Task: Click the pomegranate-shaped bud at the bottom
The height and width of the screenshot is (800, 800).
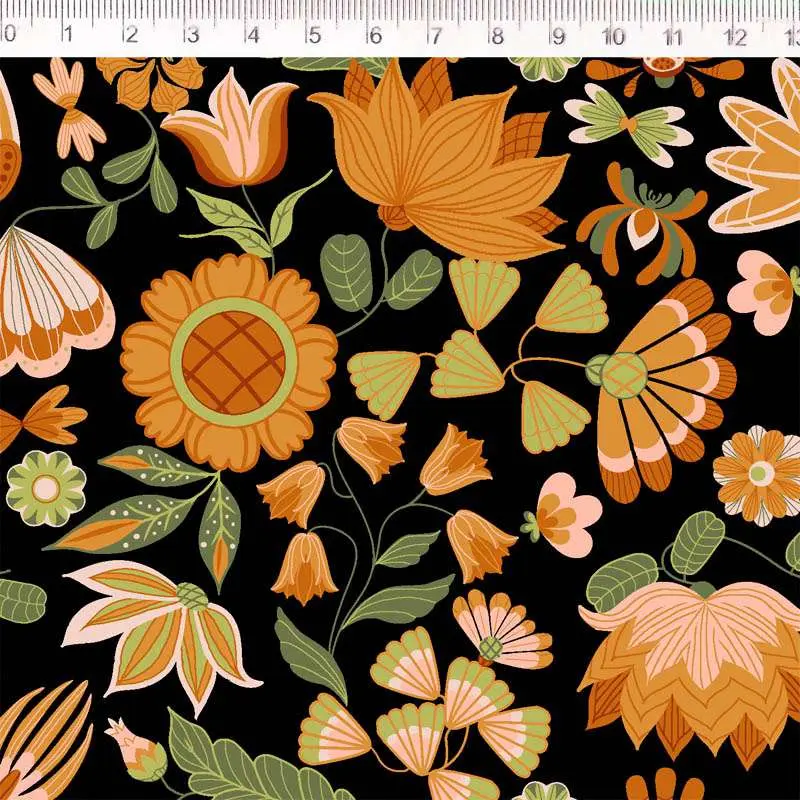Action: (x=140, y=750)
